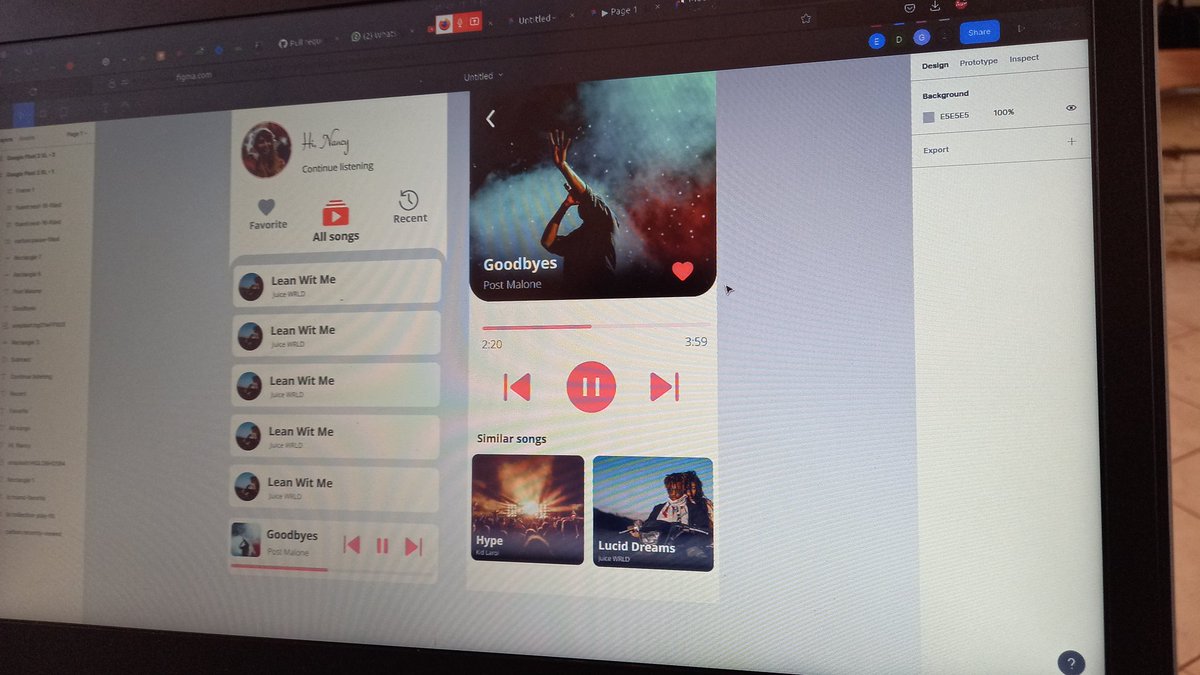The image size is (1200, 675).
Task: Open the Lucid Dreams similar song card
Action: pyautogui.click(x=653, y=514)
